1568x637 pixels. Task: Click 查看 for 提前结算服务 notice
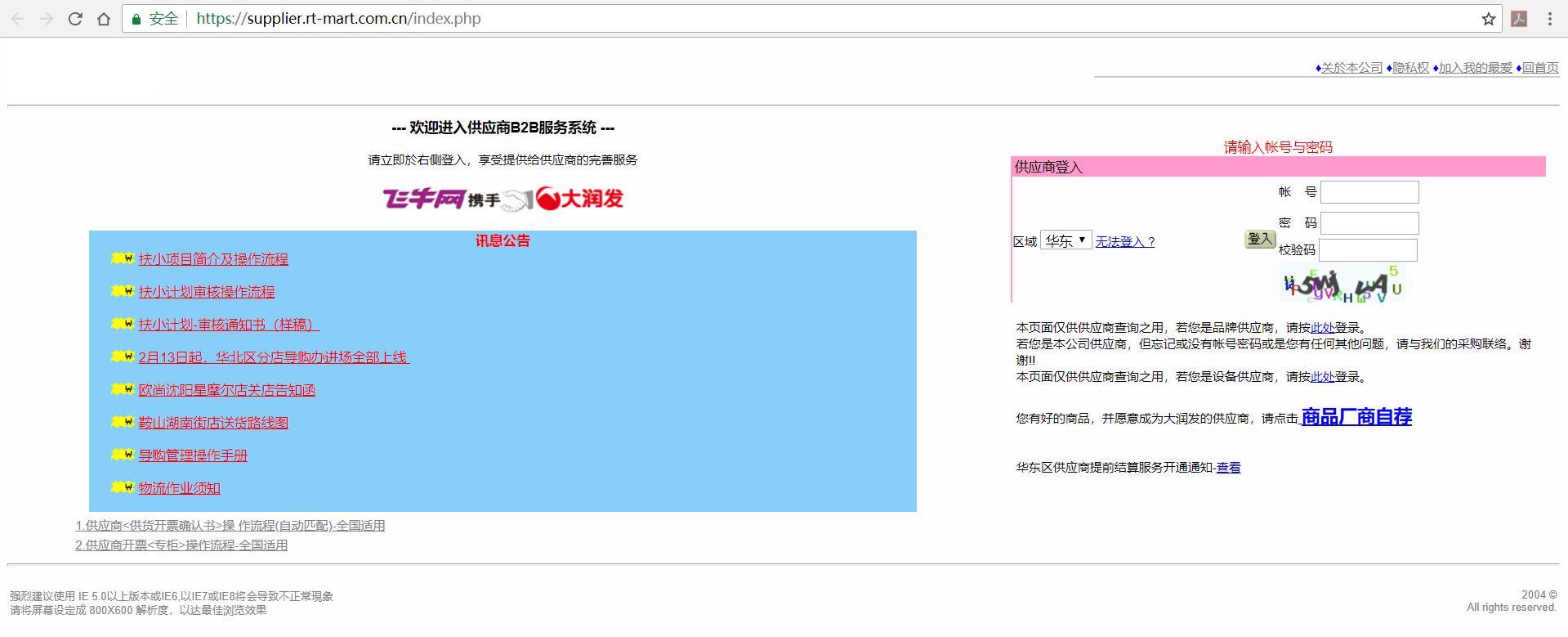tap(1228, 468)
